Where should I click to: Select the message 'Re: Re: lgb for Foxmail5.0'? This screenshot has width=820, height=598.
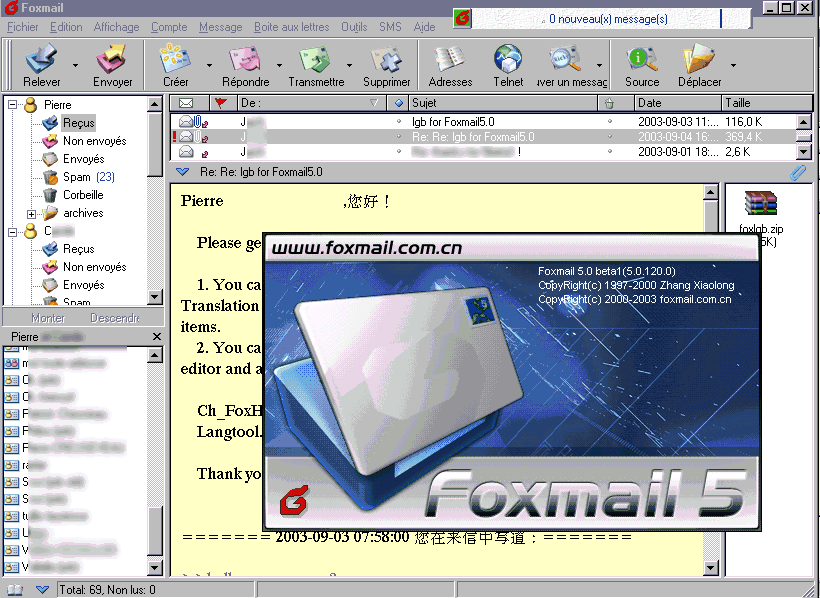point(483,137)
